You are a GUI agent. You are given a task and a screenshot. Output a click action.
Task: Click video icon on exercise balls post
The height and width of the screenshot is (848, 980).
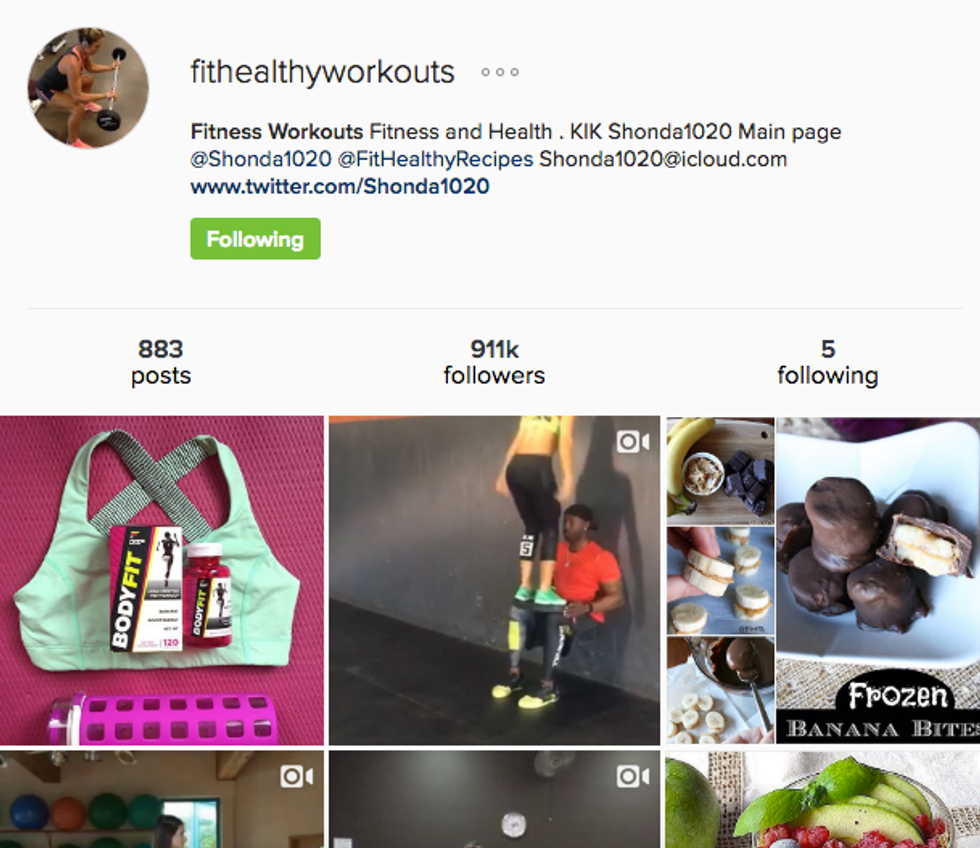click(x=297, y=777)
